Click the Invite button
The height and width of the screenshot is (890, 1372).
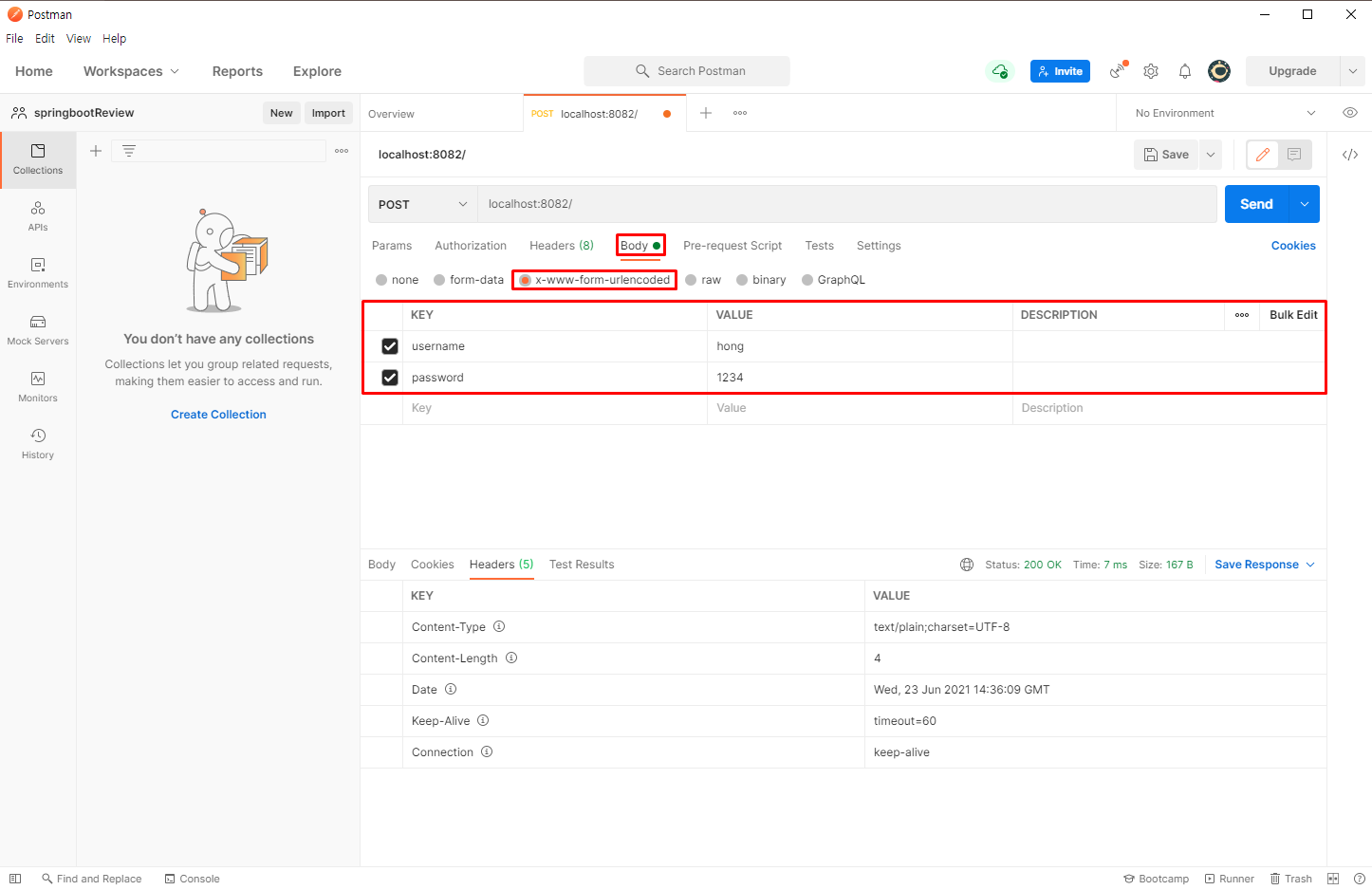[1060, 71]
